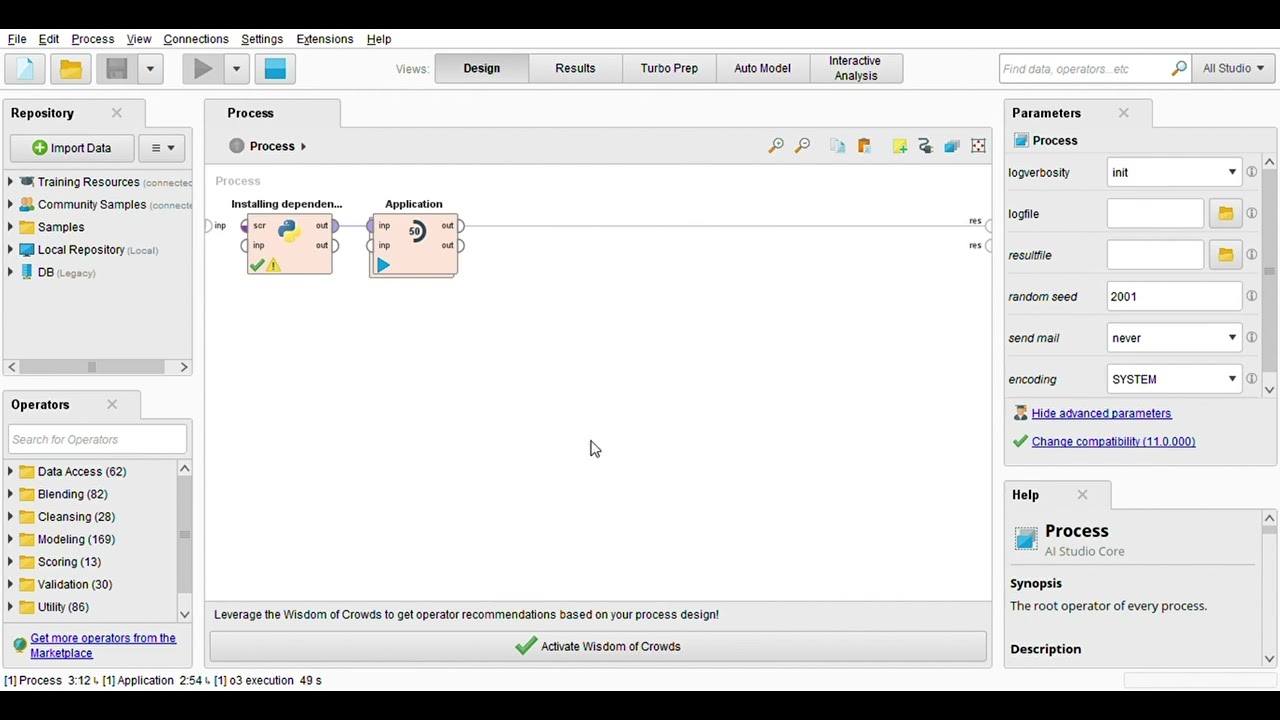Viewport: 1280px width, 720px height.
Task: Expand the Samples folder
Action: (10, 227)
